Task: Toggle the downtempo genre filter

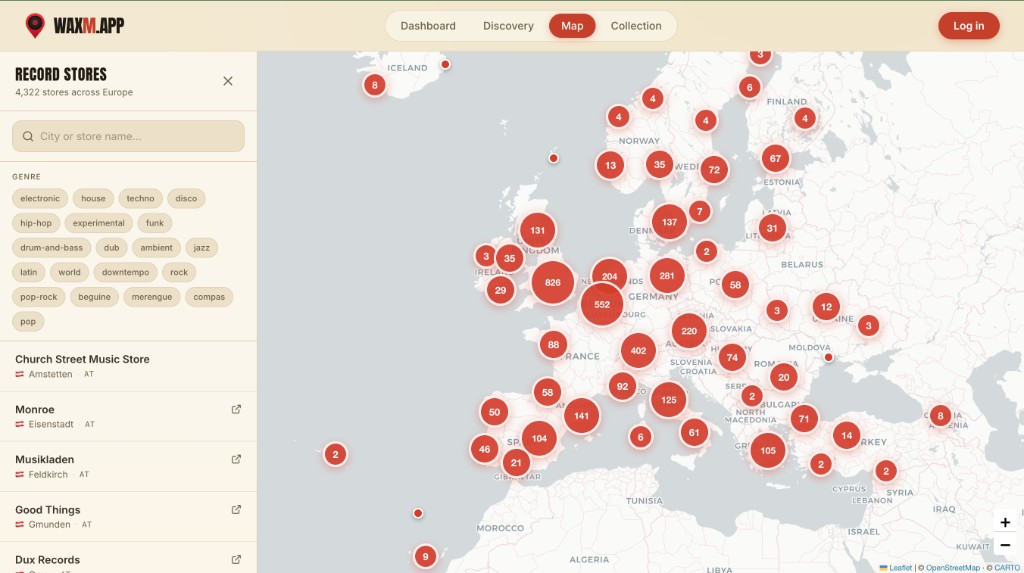Action: click(125, 272)
